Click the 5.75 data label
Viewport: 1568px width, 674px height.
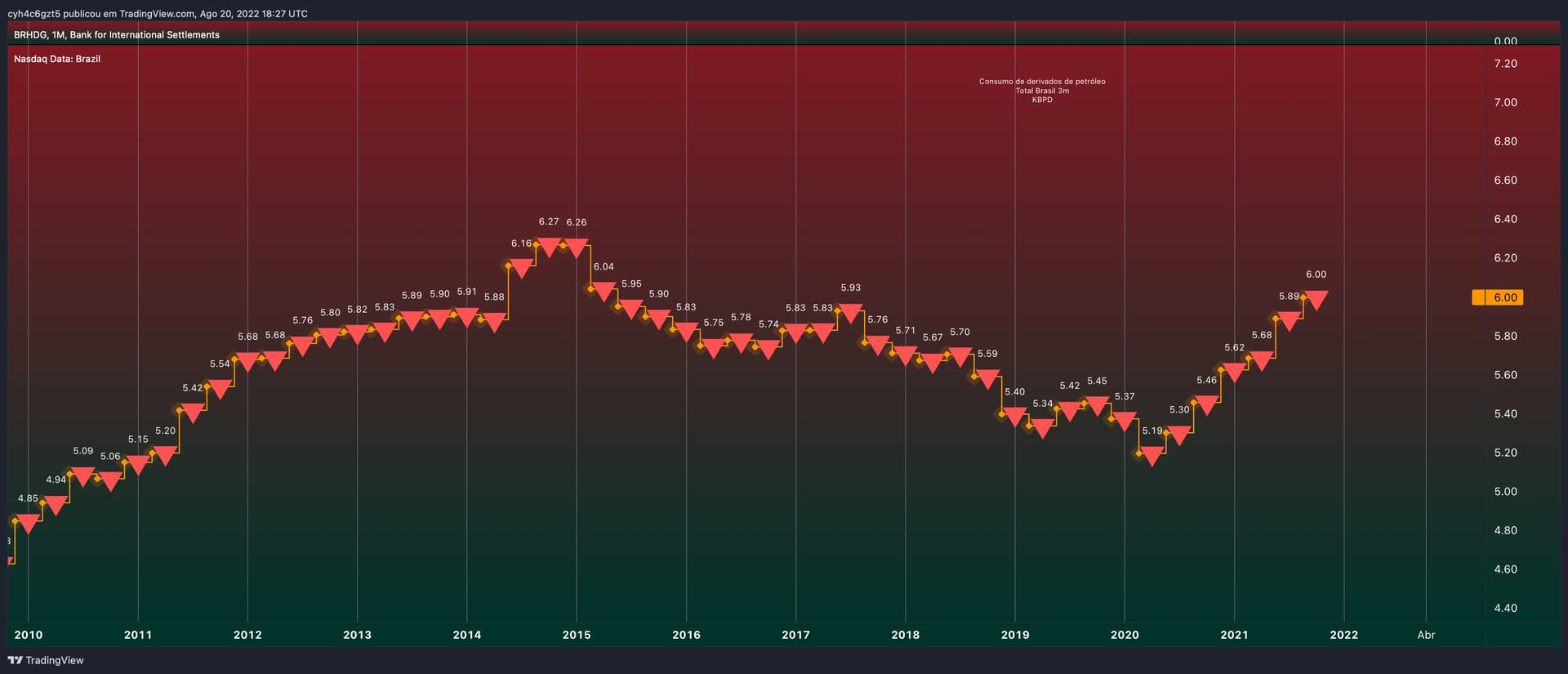714,323
